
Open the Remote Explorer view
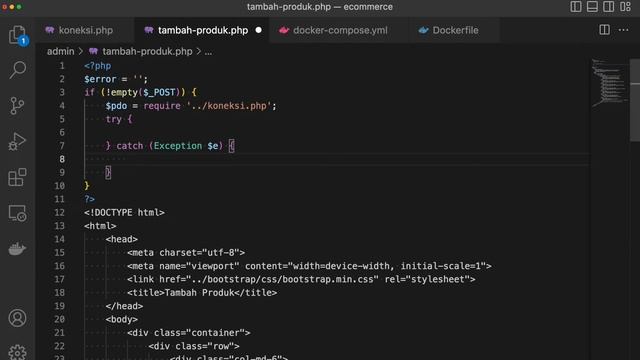click(x=17, y=213)
